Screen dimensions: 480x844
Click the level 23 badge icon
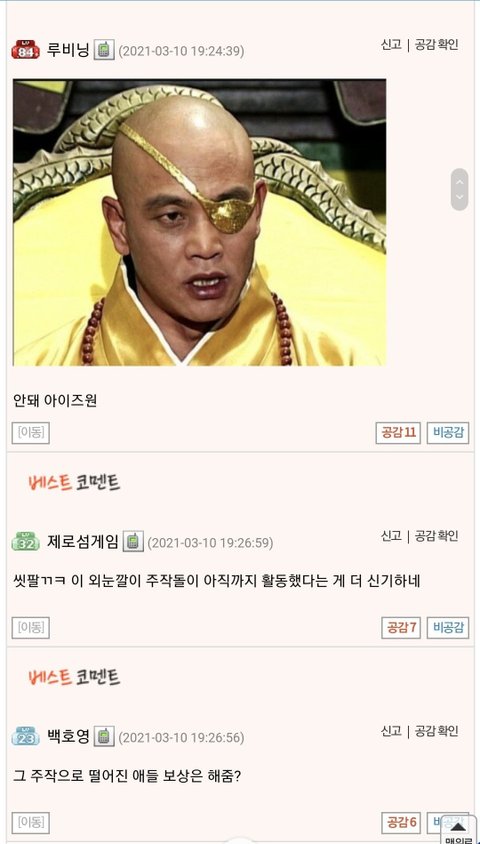(x=25, y=736)
